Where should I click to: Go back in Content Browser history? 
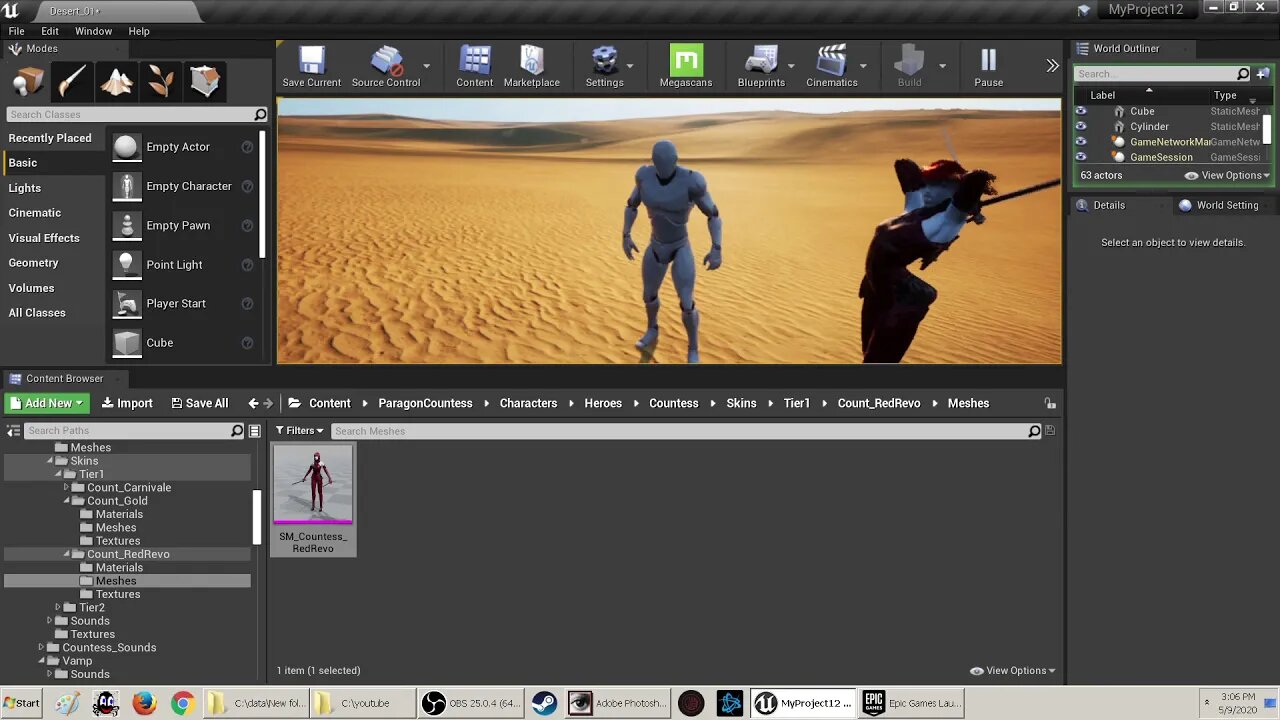(253, 403)
